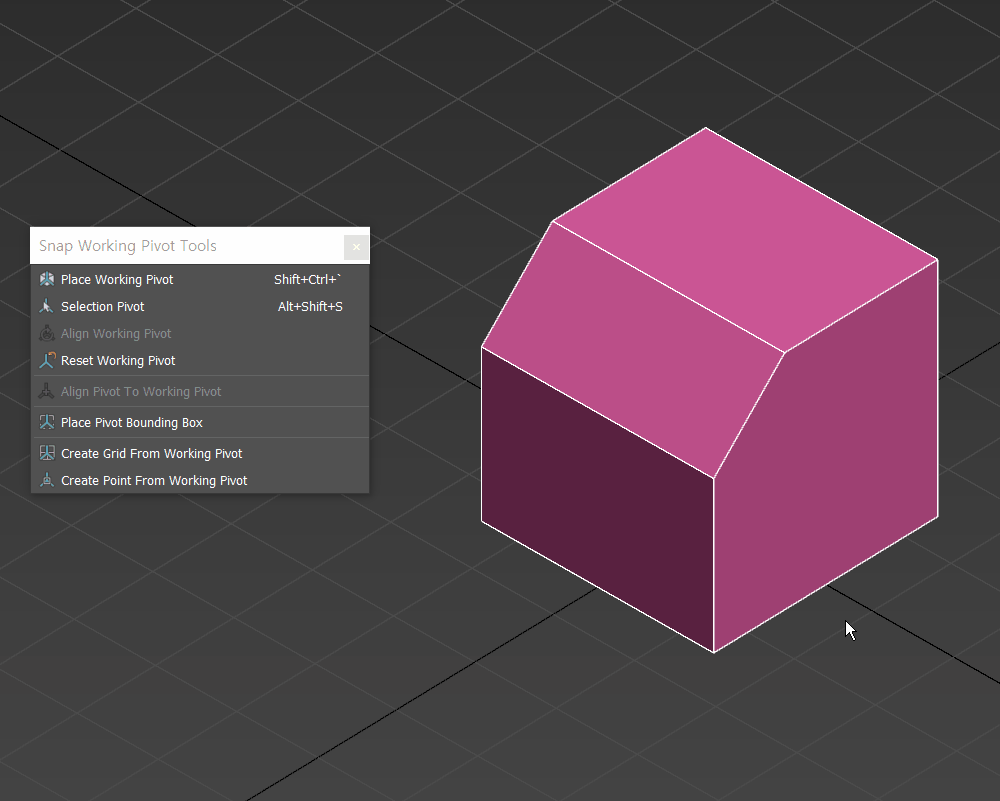Viewport: 1000px width, 801px height.
Task: Select Place Pivot Bounding Box entry
Action: coord(200,422)
